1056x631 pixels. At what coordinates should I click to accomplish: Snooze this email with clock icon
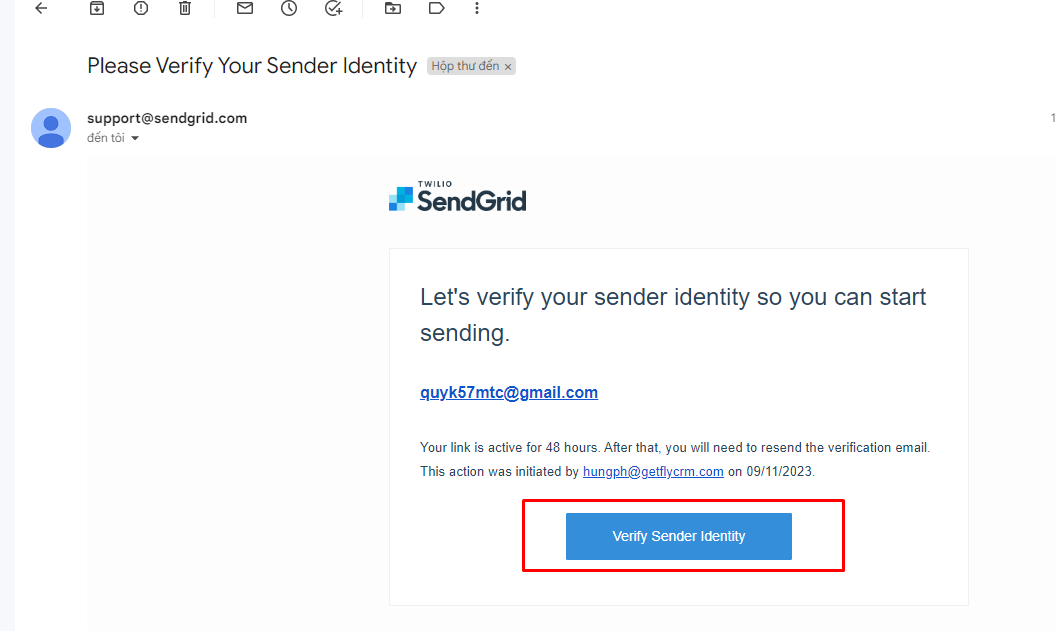point(289,8)
